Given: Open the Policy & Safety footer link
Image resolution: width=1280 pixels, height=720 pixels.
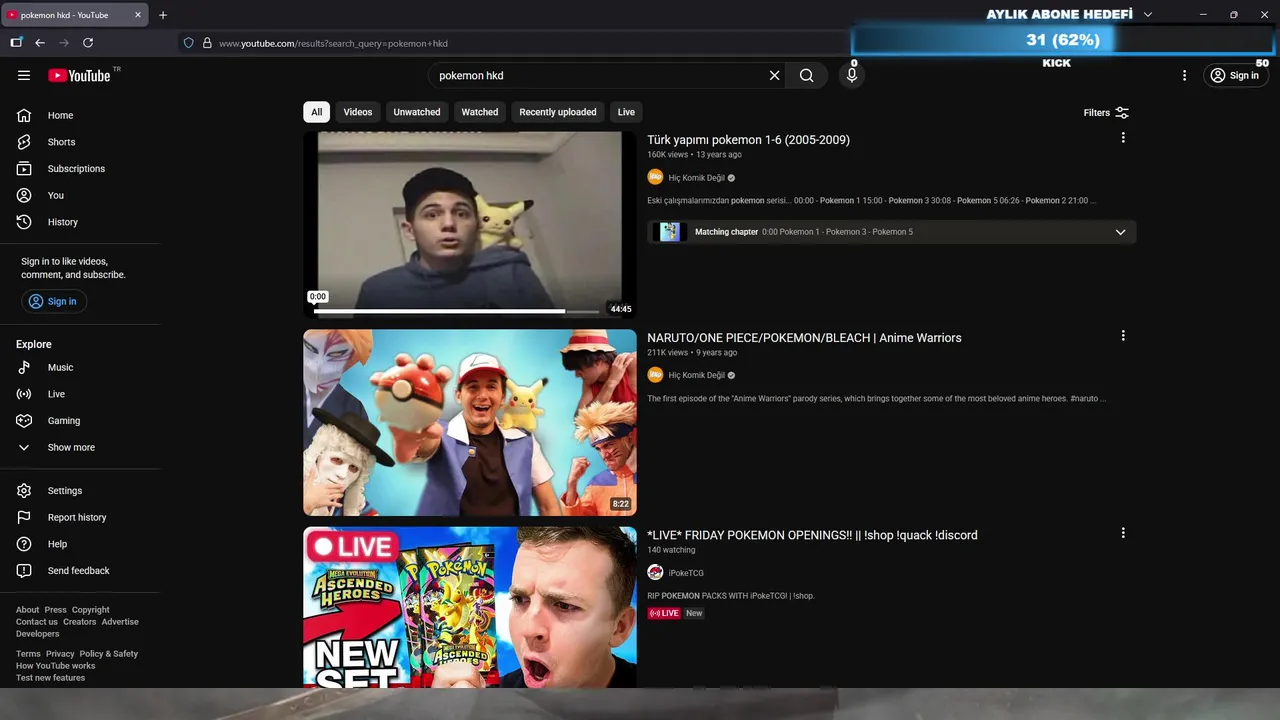Looking at the screenshot, I should click(109, 654).
